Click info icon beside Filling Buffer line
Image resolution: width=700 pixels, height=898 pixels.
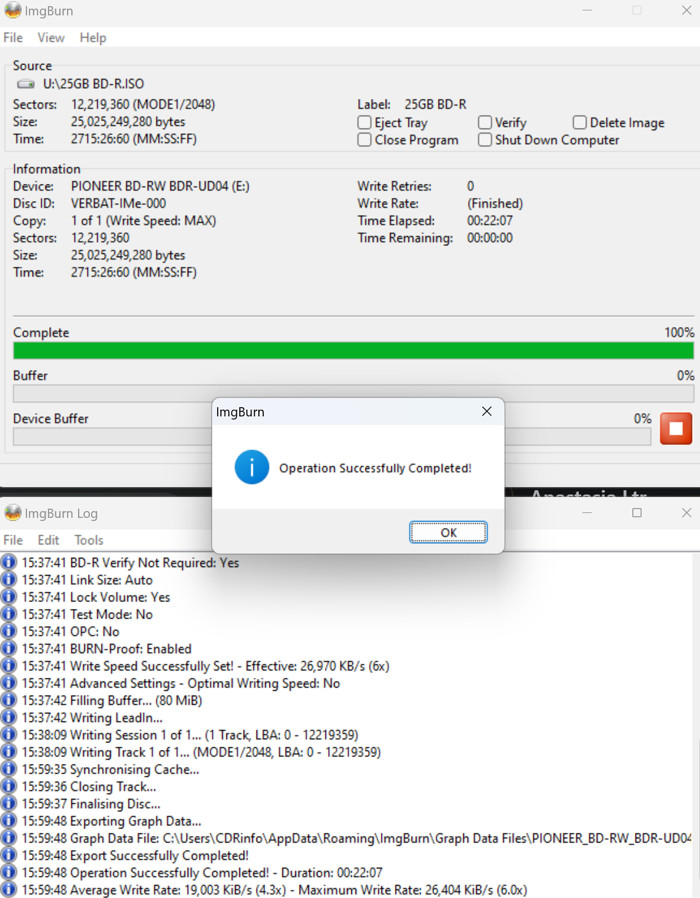tap(9, 700)
